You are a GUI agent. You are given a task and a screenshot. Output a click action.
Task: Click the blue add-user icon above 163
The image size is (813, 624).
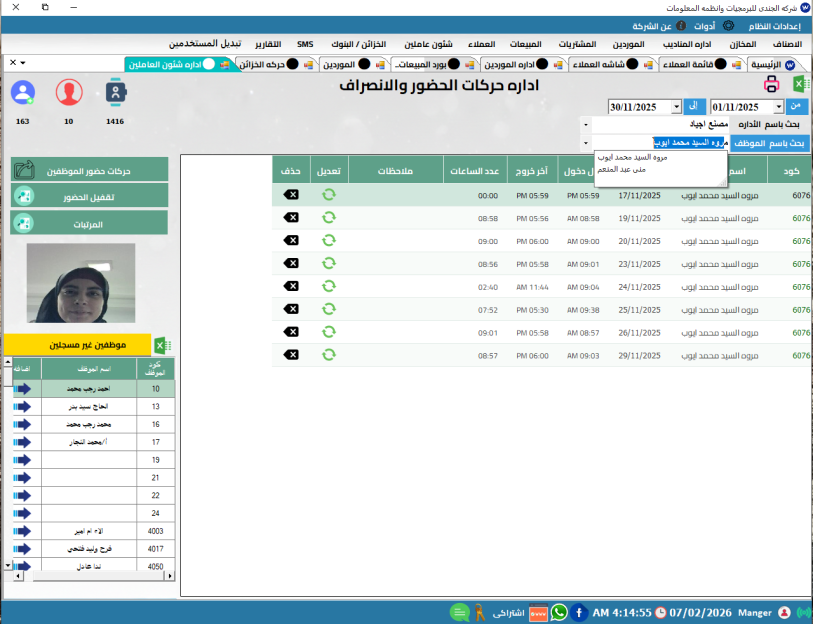click(x=22, y=94)
